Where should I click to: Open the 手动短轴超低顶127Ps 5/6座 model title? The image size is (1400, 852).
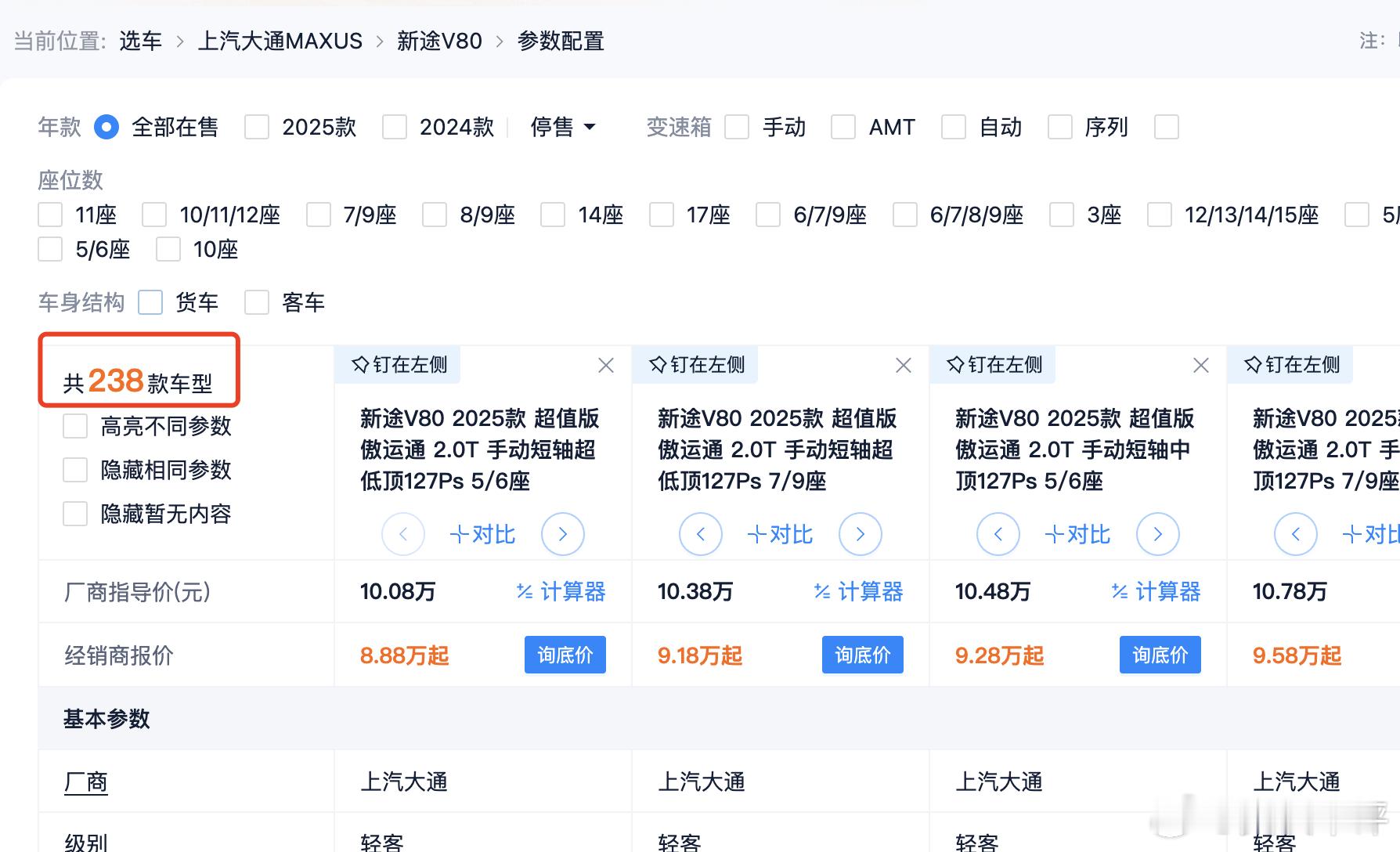click(479, 449)
